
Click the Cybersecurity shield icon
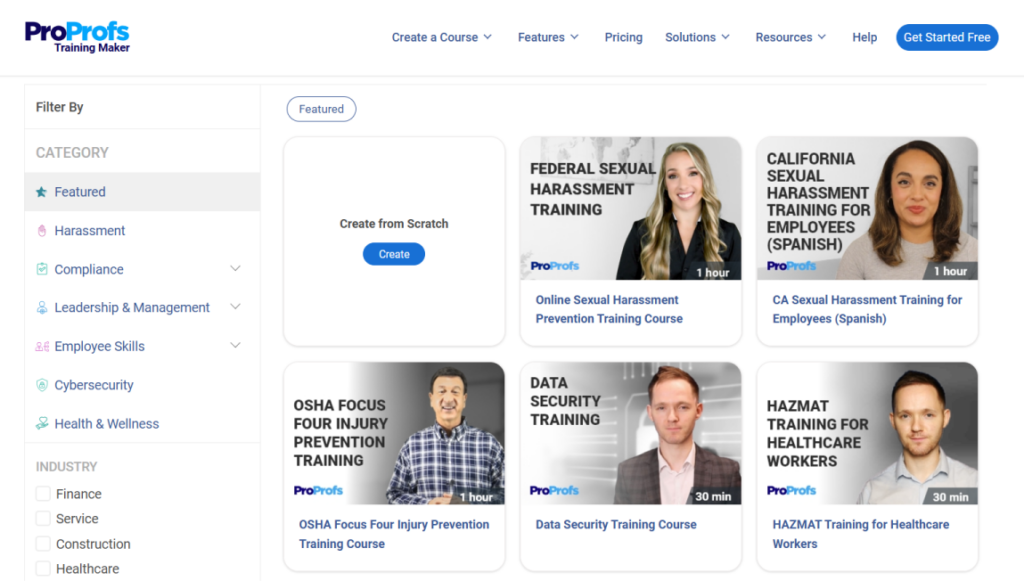coord(42,385)
